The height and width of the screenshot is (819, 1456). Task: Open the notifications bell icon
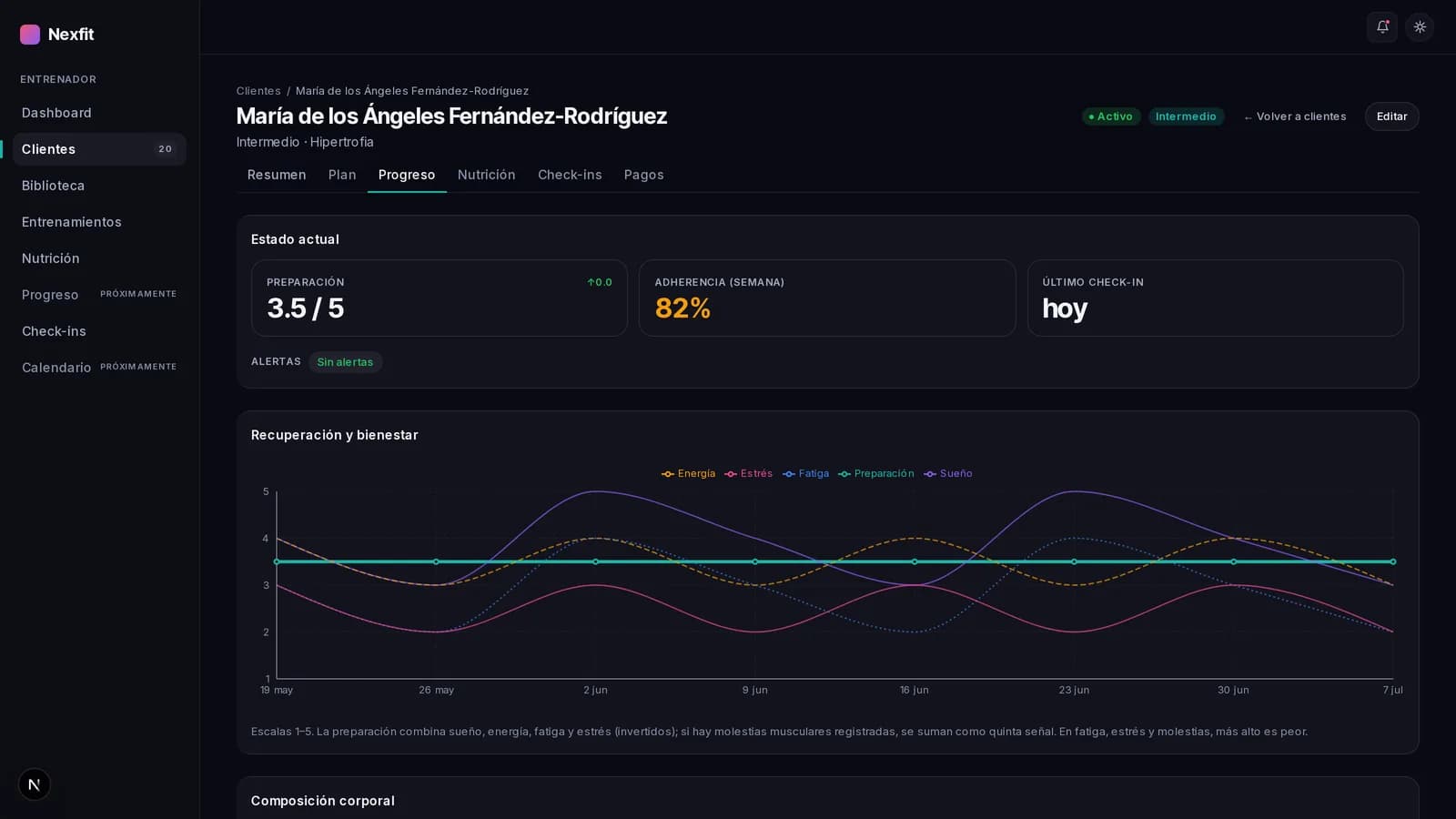coord(1382,27)
